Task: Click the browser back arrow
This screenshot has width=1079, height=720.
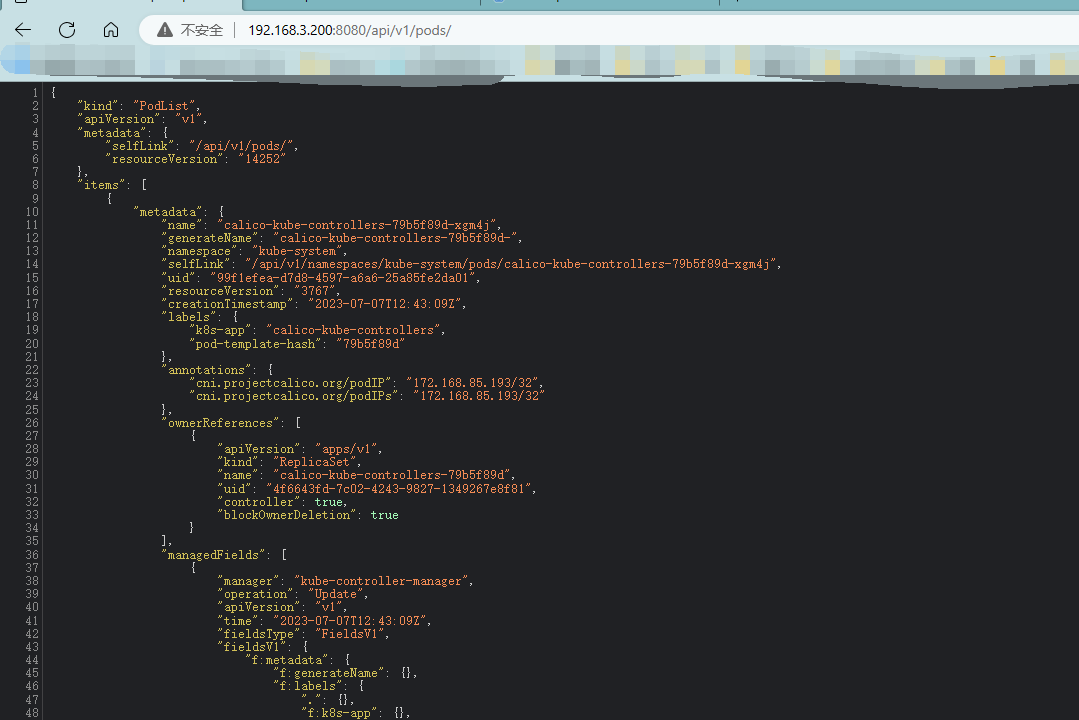Action: pyautogui.click(x=23, y=30)
